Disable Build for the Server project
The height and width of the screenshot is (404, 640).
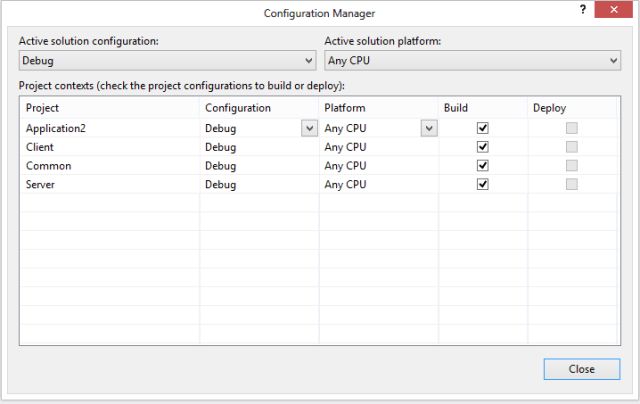click(x=483, y=185)
